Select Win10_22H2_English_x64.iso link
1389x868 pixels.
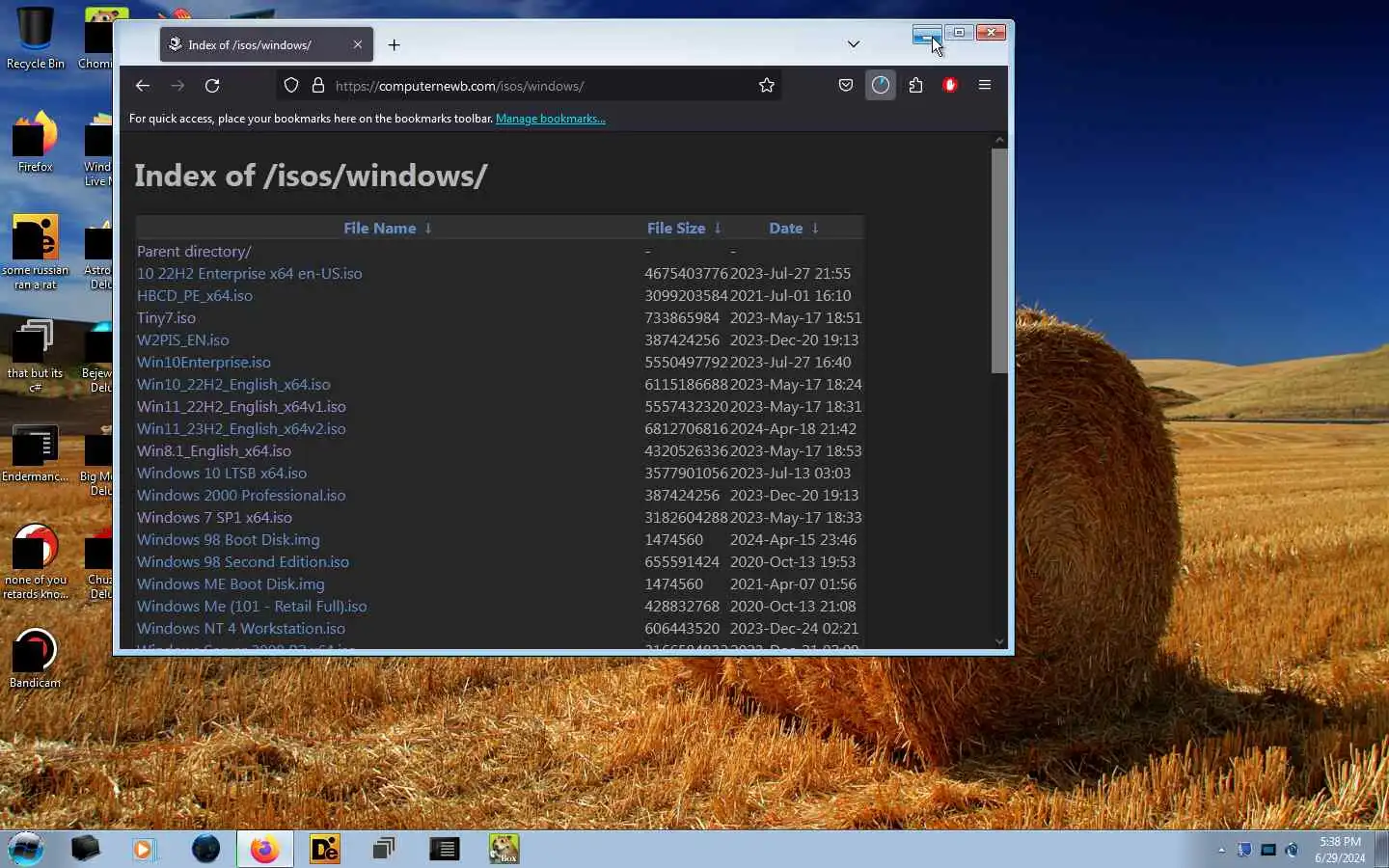(x=233, y=384)
